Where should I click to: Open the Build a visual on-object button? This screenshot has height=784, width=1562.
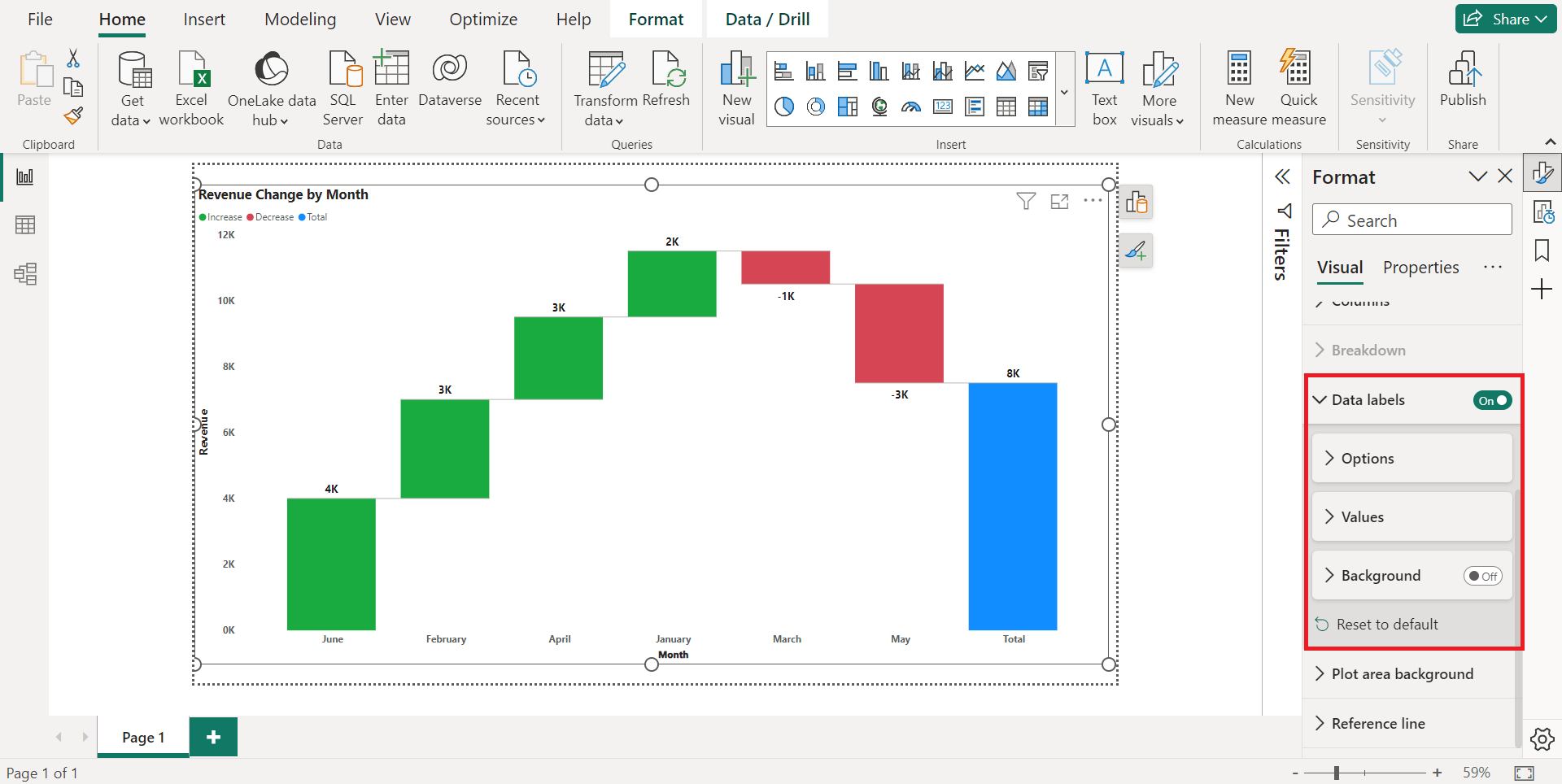(1137, 203)
